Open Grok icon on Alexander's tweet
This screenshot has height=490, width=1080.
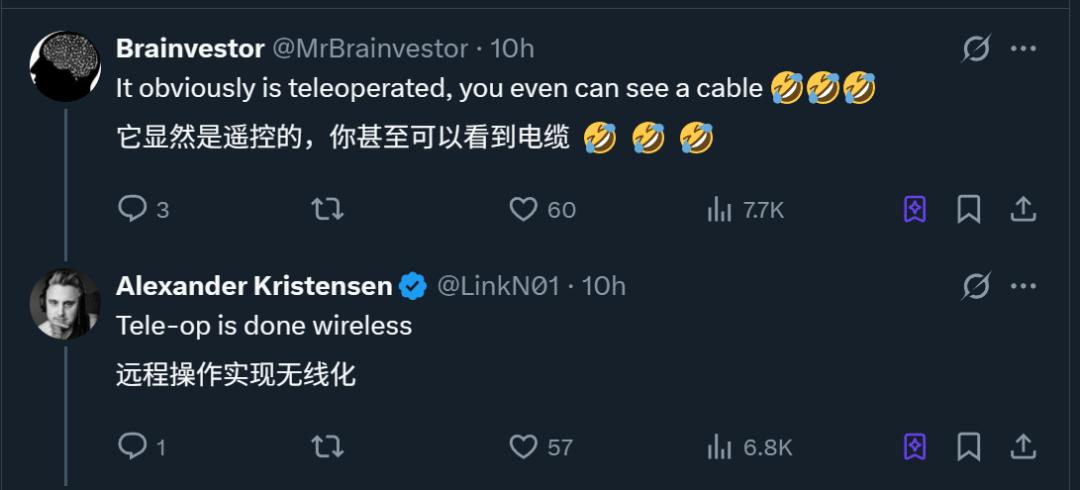click(x=976, y=286)
